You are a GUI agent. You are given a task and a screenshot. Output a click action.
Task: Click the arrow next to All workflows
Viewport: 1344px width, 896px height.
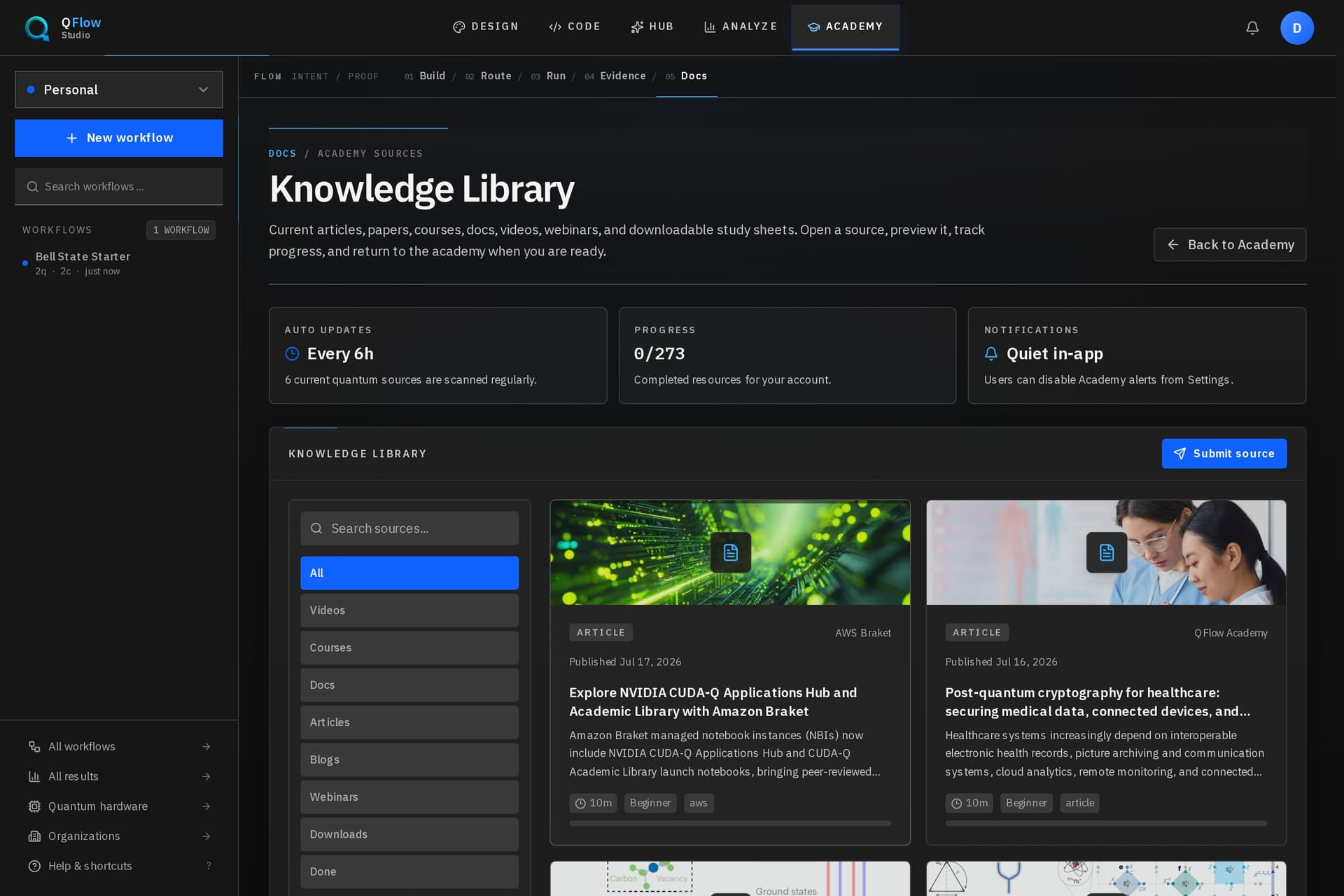(x=206, y=747)
